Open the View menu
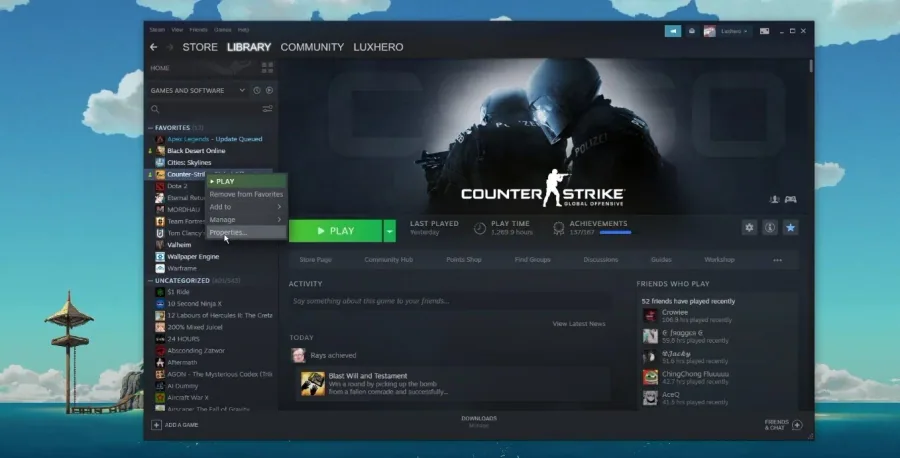Image resolution: width=900 pixels, height=458 pixels. pos(177,30)
